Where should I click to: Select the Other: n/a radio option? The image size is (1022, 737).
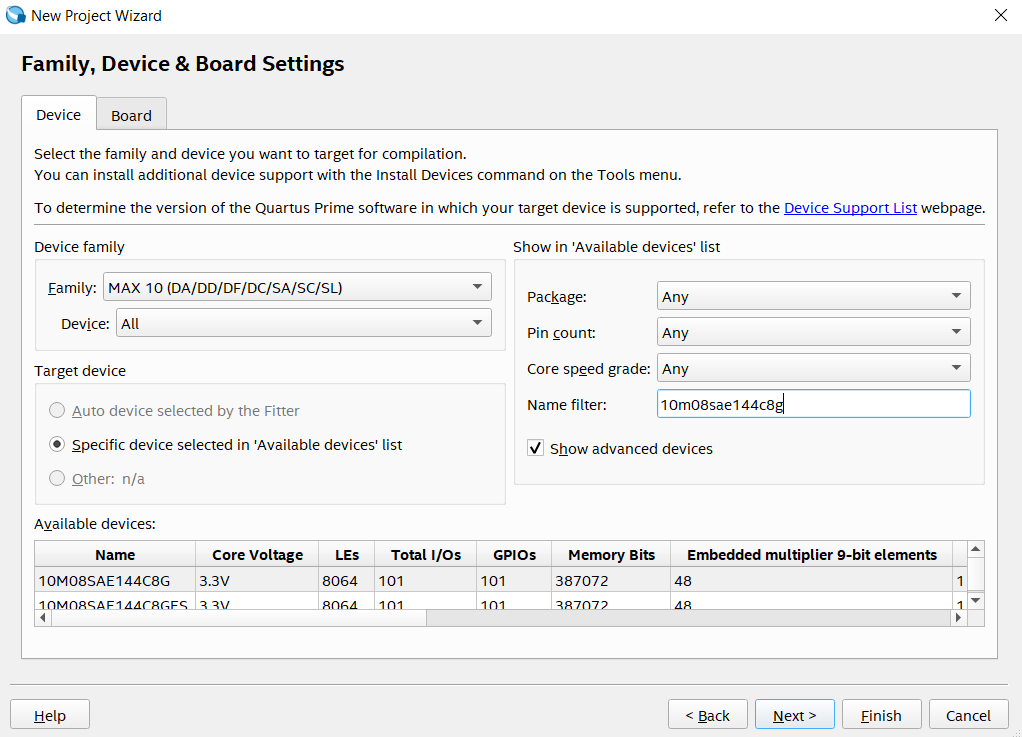point(57,478)
